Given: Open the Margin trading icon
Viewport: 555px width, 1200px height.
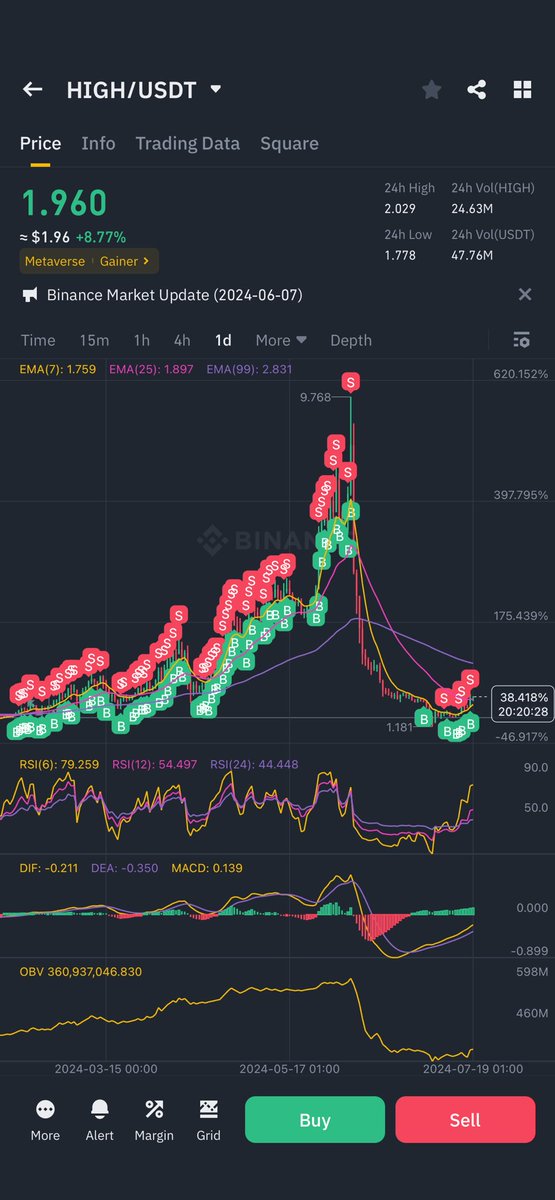Looking at the screenshot, I should [154, 1109].
